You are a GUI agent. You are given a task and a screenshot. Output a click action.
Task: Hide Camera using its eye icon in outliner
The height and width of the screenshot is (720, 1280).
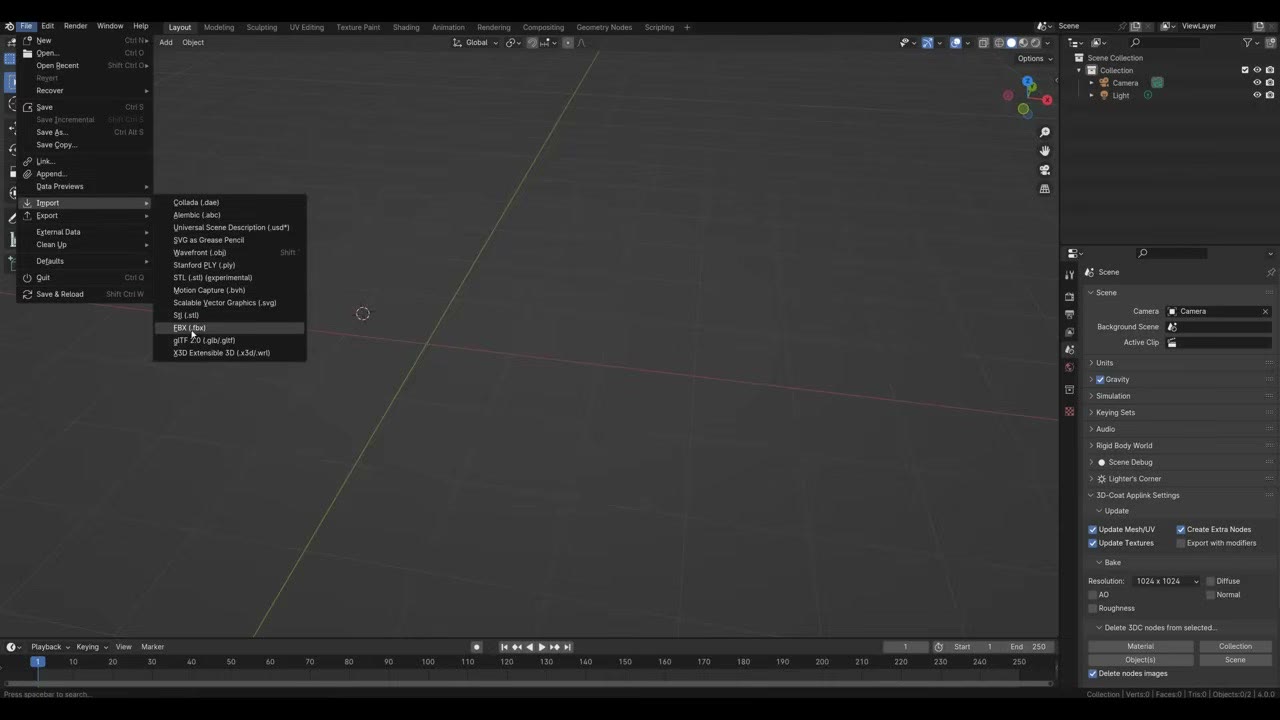(x=1257, y=83)
